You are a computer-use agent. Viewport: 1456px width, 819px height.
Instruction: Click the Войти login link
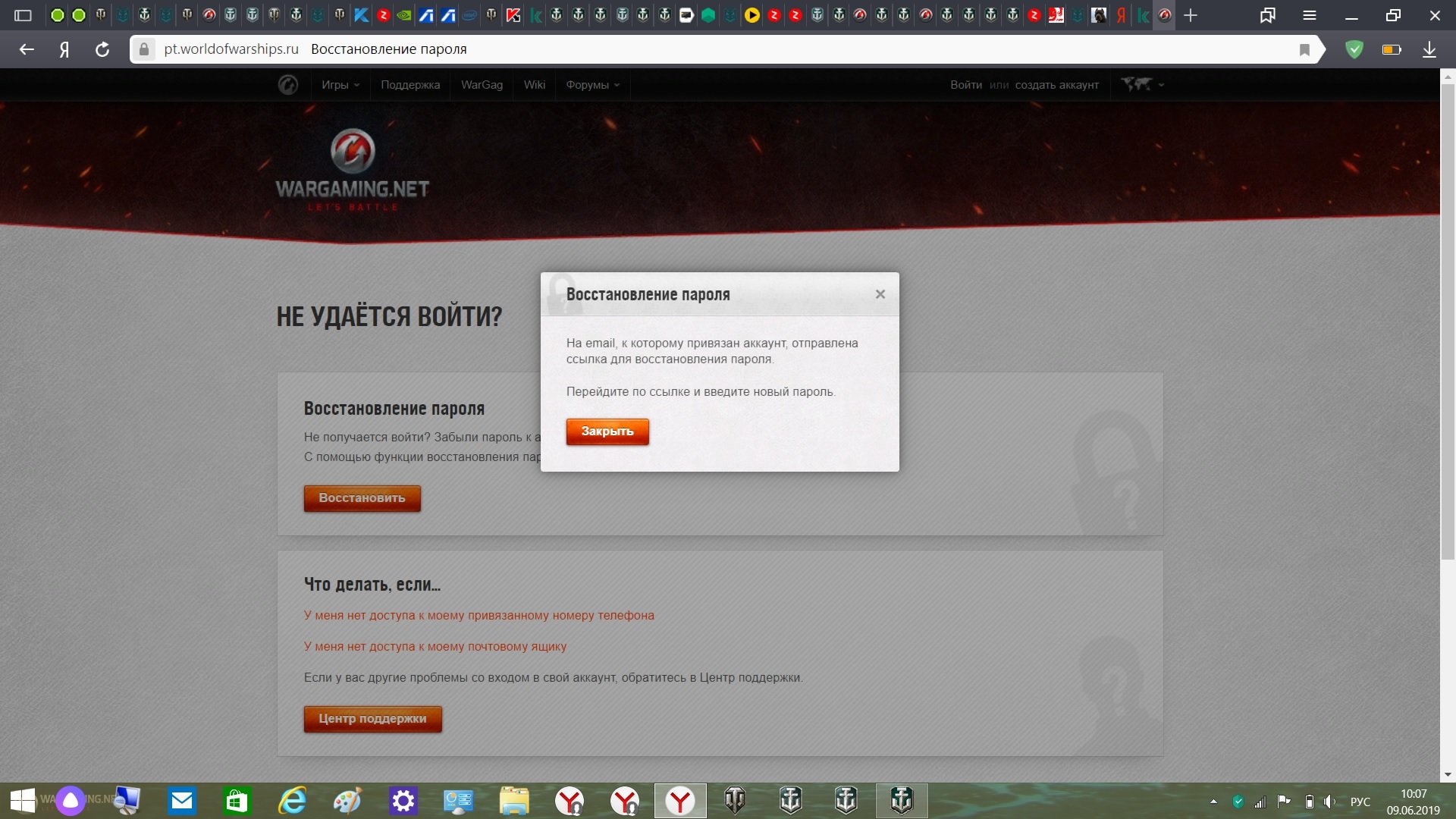965,85
